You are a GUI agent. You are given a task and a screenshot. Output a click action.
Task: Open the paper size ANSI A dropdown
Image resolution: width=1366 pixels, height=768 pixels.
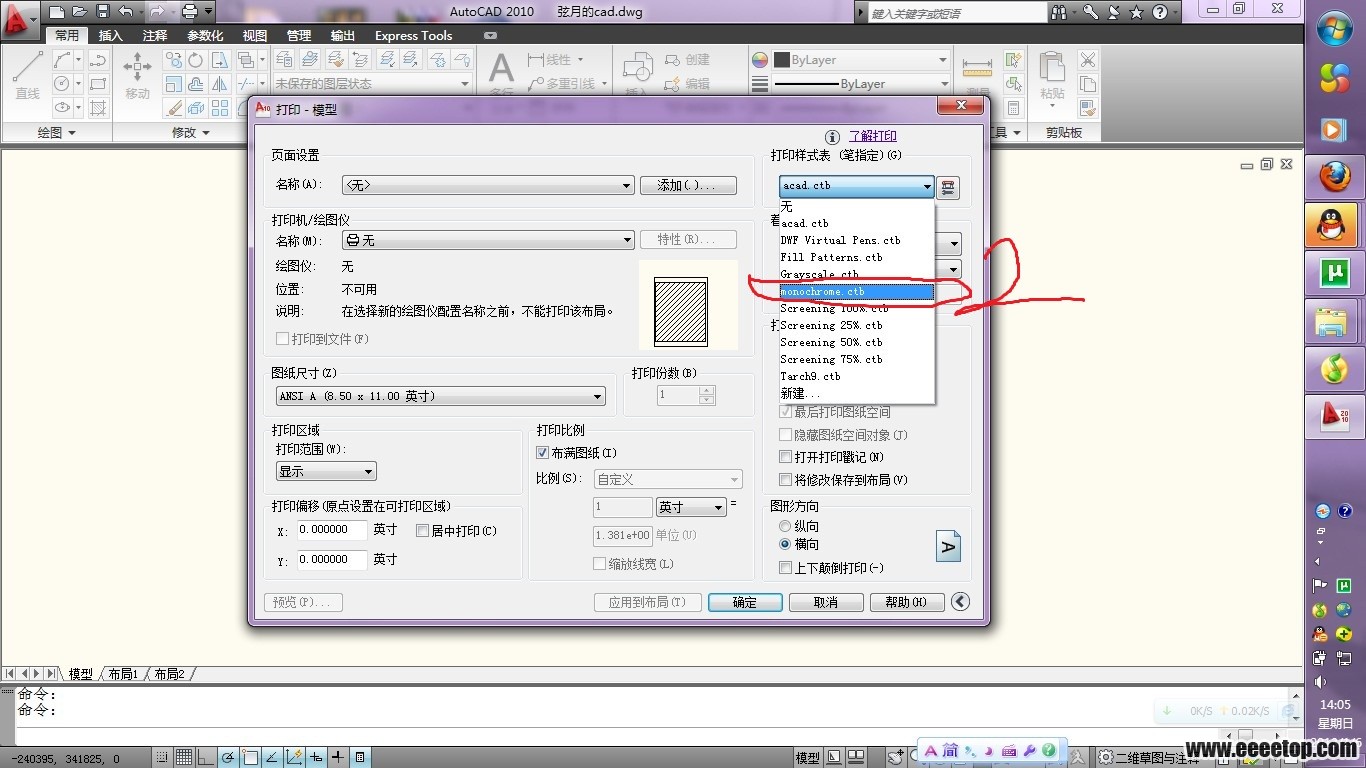441,396
